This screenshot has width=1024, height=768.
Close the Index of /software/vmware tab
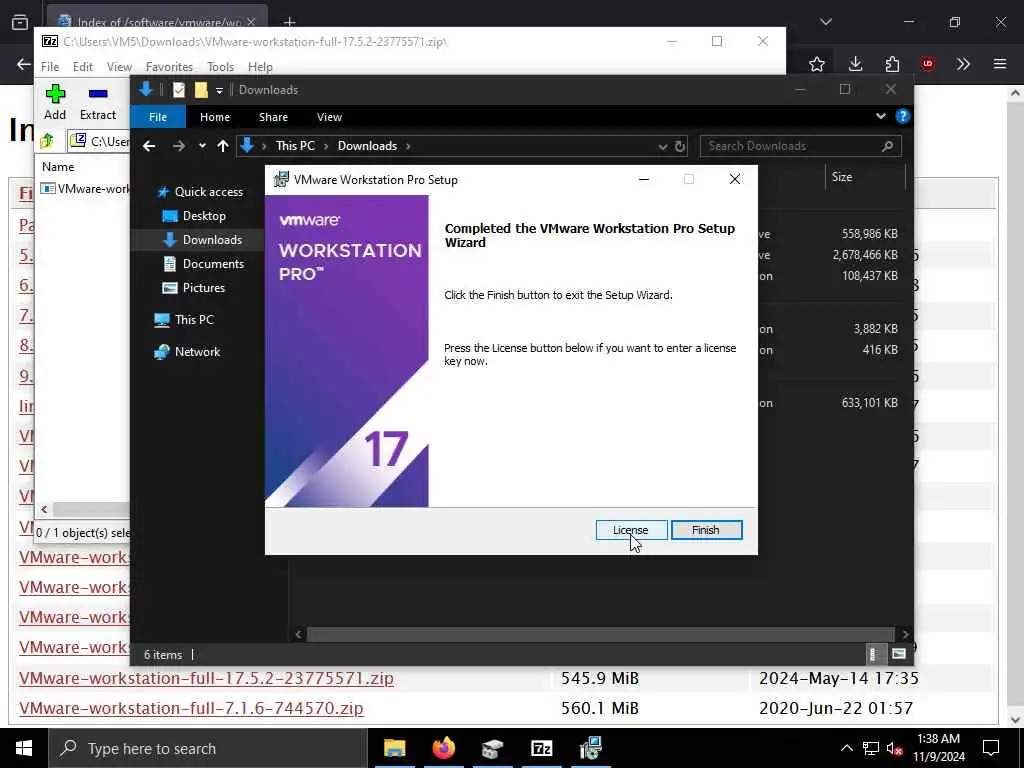[251, 22]
